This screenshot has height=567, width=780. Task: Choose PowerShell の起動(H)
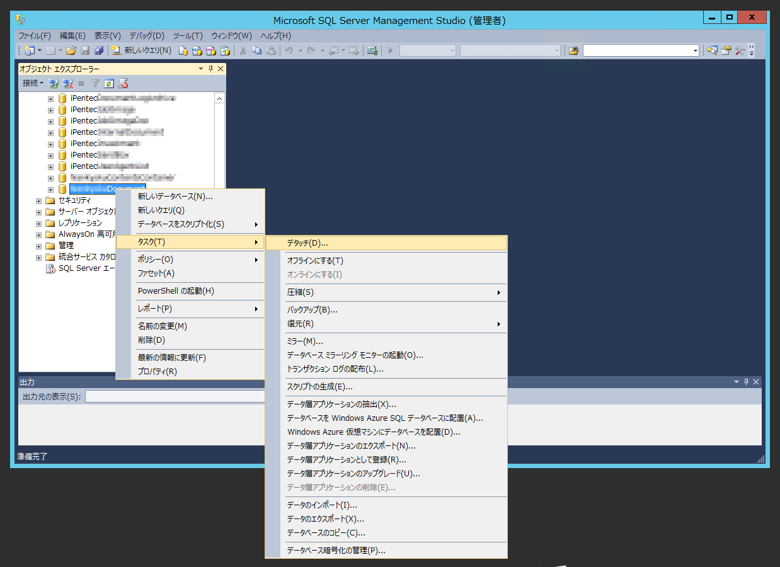[x=190, y=291]
